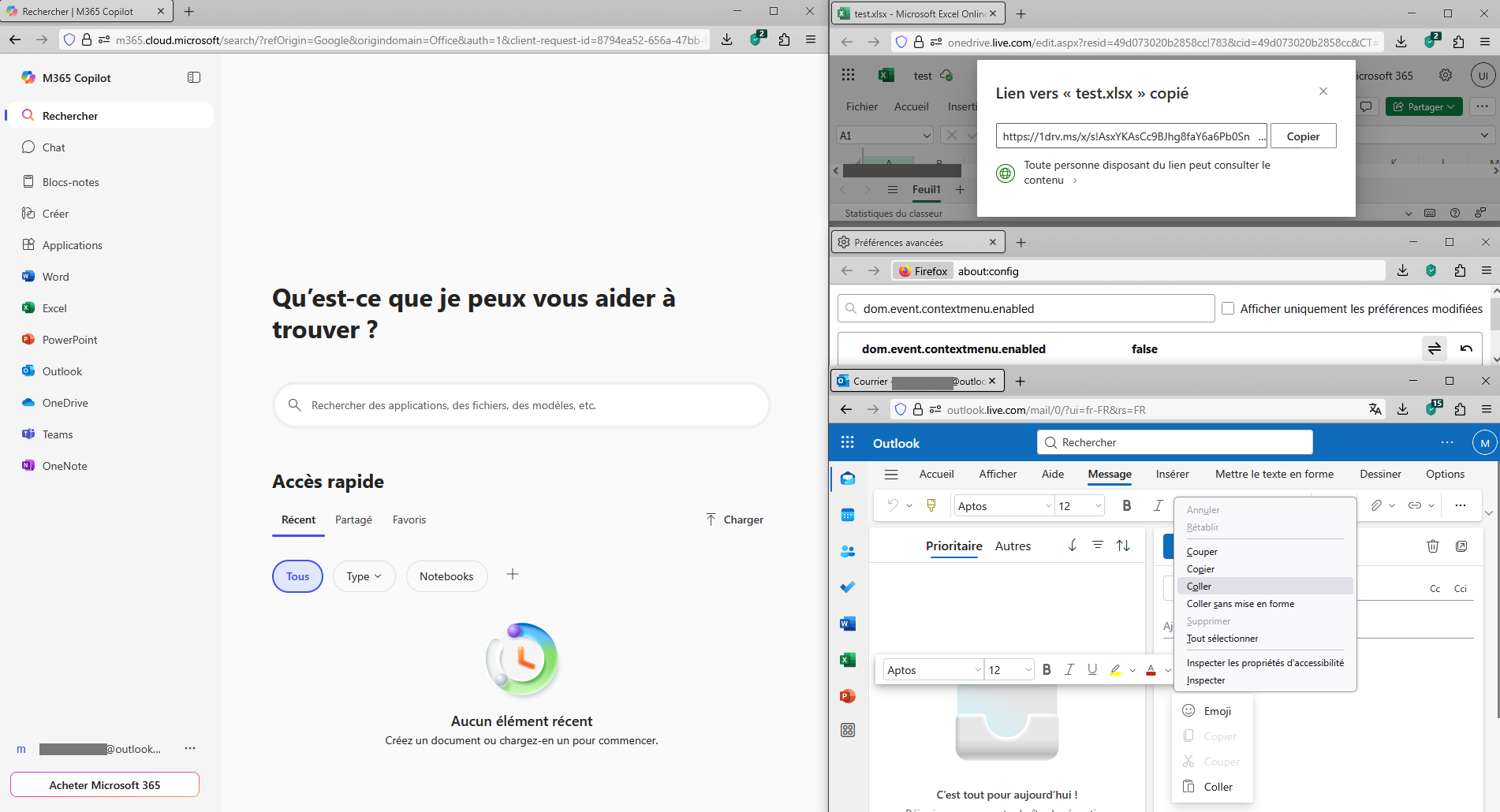Screen dimensions: 1500x812
Task: Toggle dom.event.contextmenu.enabled preference value
Action: (1434, 348)
